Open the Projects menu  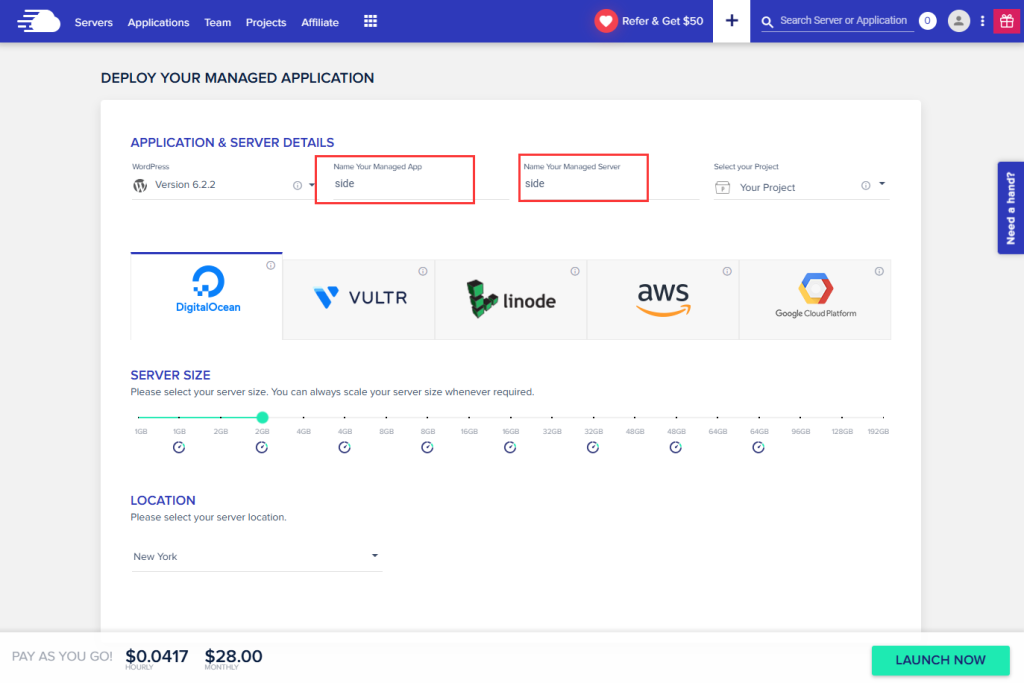click(x=266, y=22)
